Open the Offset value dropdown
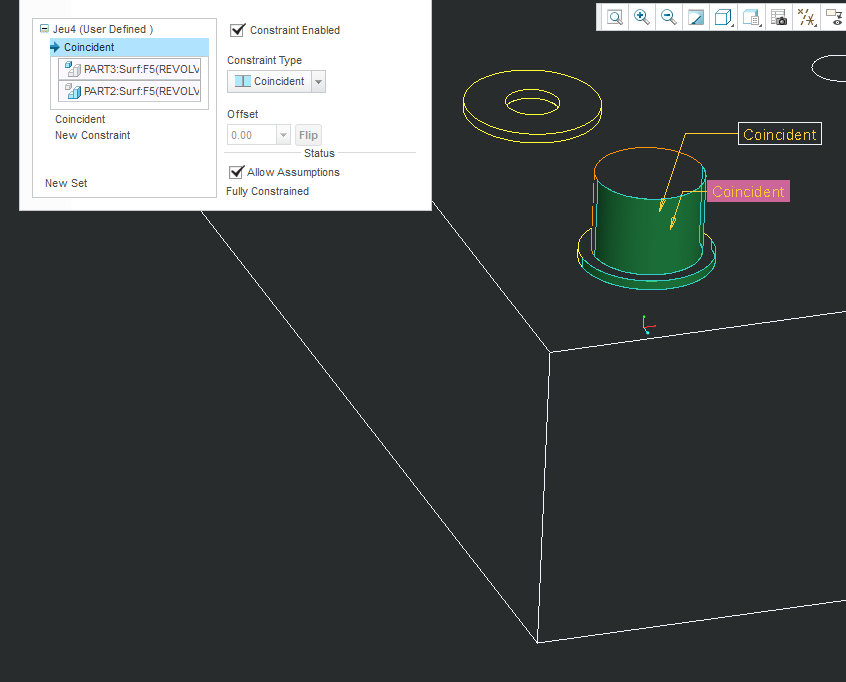846x682 pixels. pos(282,134)
